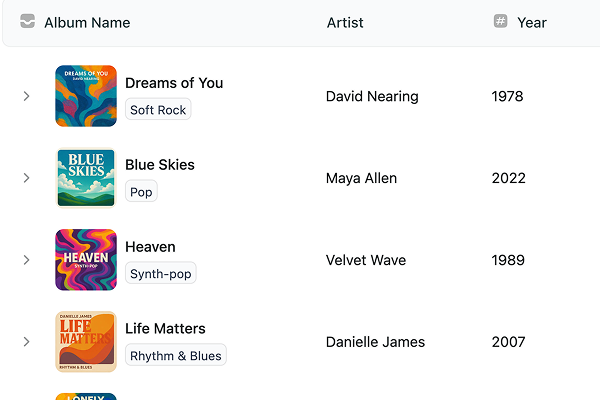600x400 pixels.
Task: Expand the Heaven album row
Action: pos(27,260)
